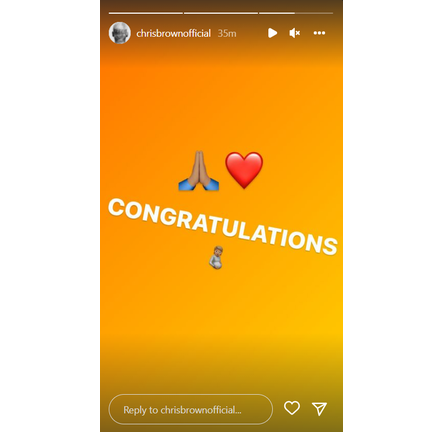443x432 pixels.
Task: Unmute the story audio speaker icon
Action: (295, 33)
